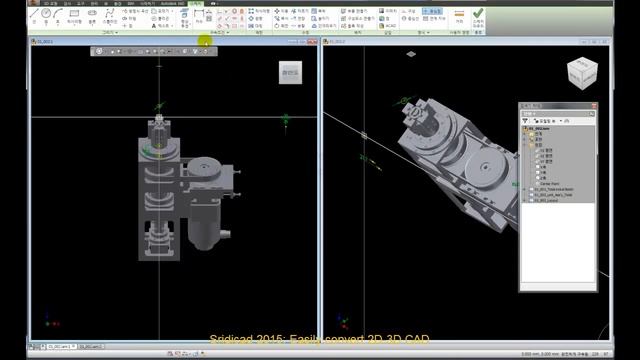Open the Text tool dropdown arrow
The image size is (640, 360).
(x=172, y=26)
